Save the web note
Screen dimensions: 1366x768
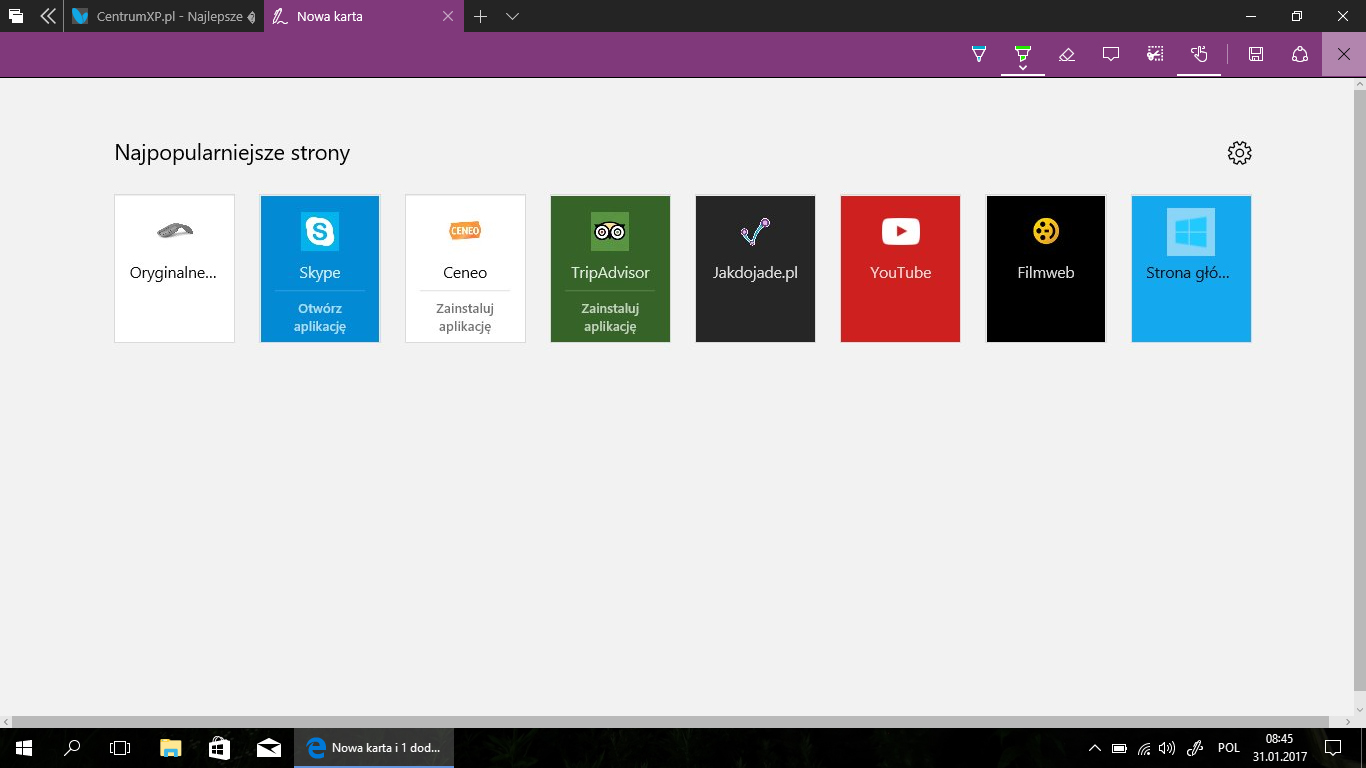(1256, 54)
